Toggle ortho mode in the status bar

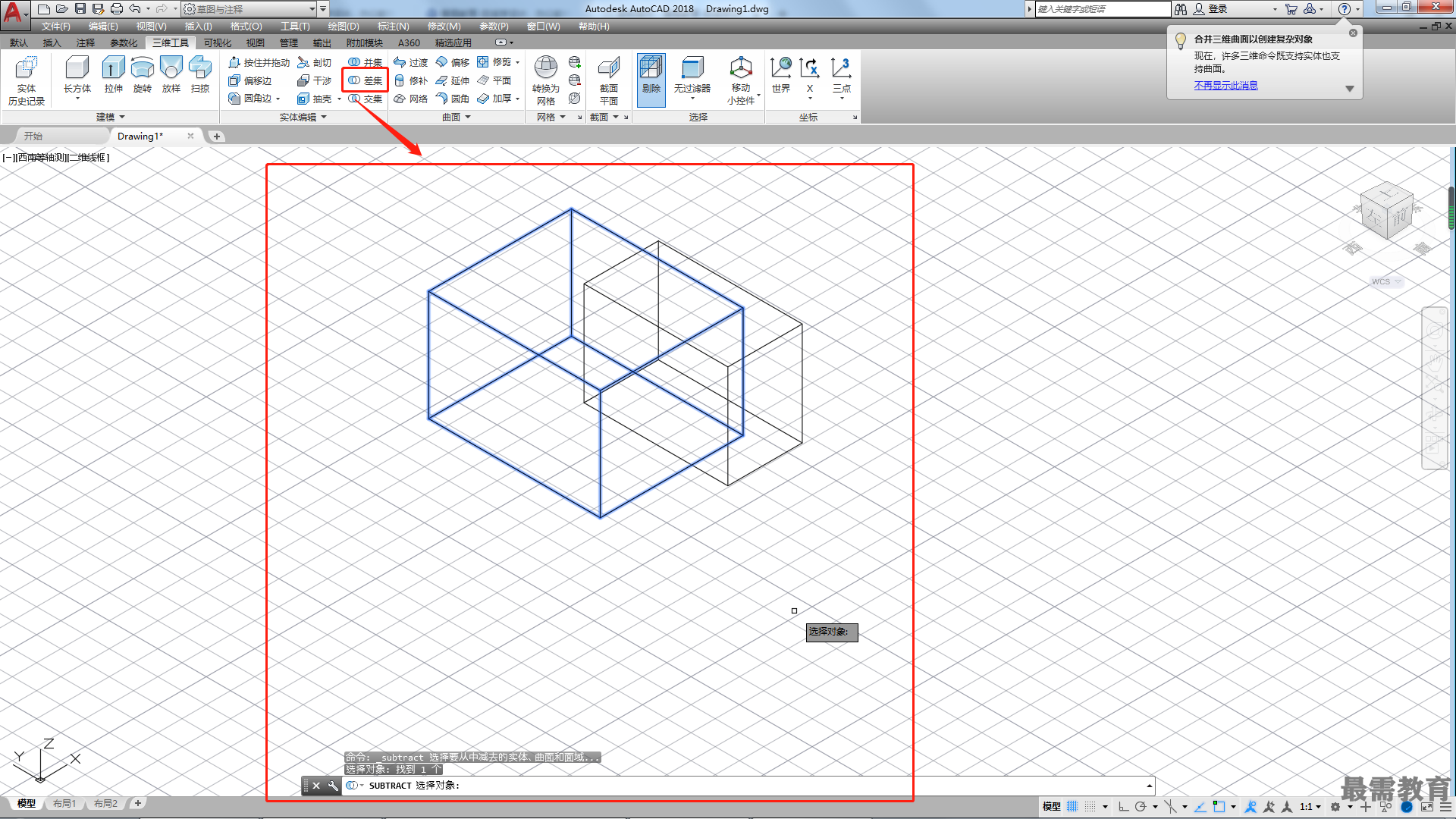pyautogui.click(x=1123, y=806)
